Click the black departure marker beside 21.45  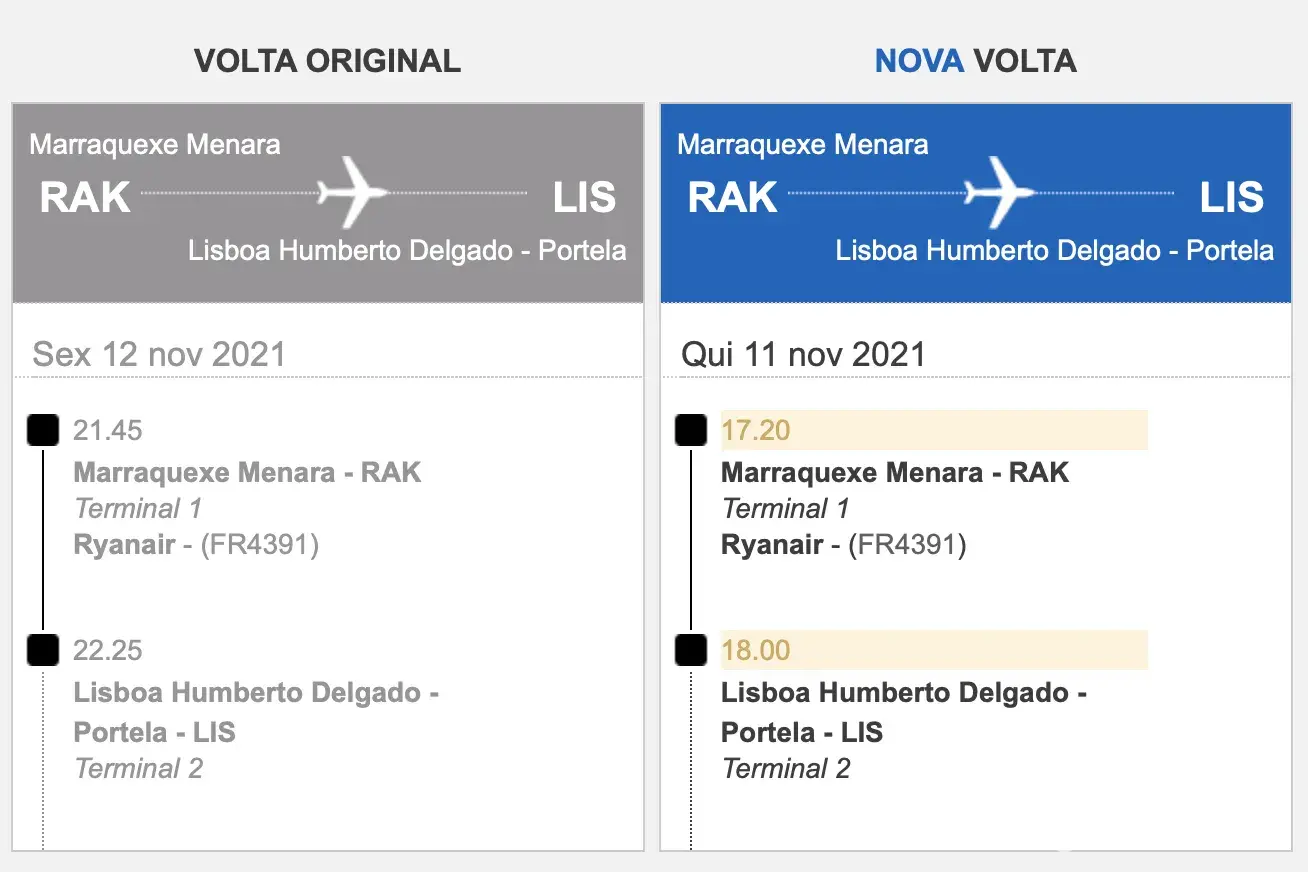click(43, 431)
